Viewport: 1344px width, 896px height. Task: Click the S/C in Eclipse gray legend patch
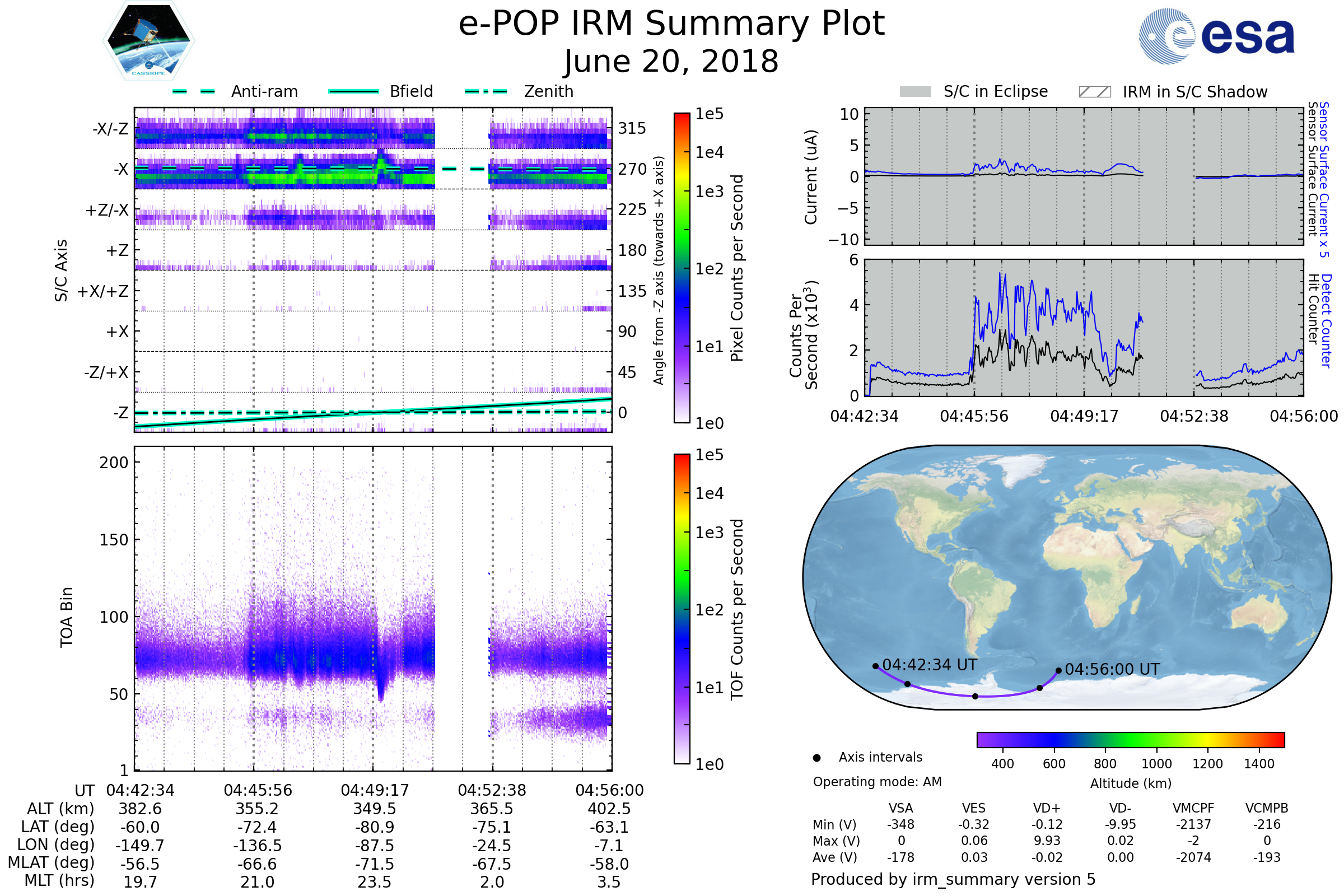tap(916, 92)
